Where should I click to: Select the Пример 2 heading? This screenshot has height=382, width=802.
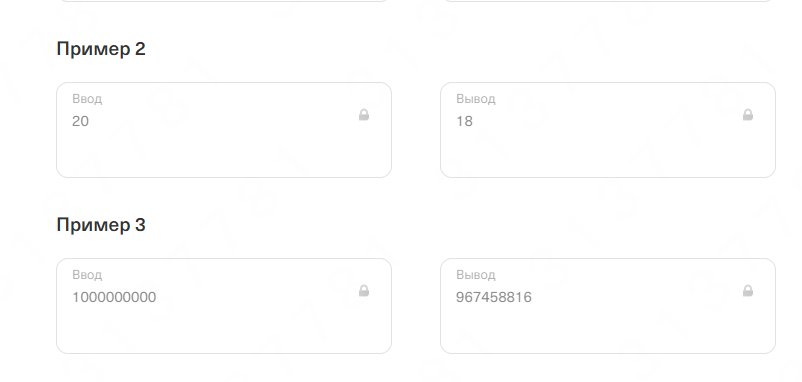pyautogui.click(x=101, y=50)
